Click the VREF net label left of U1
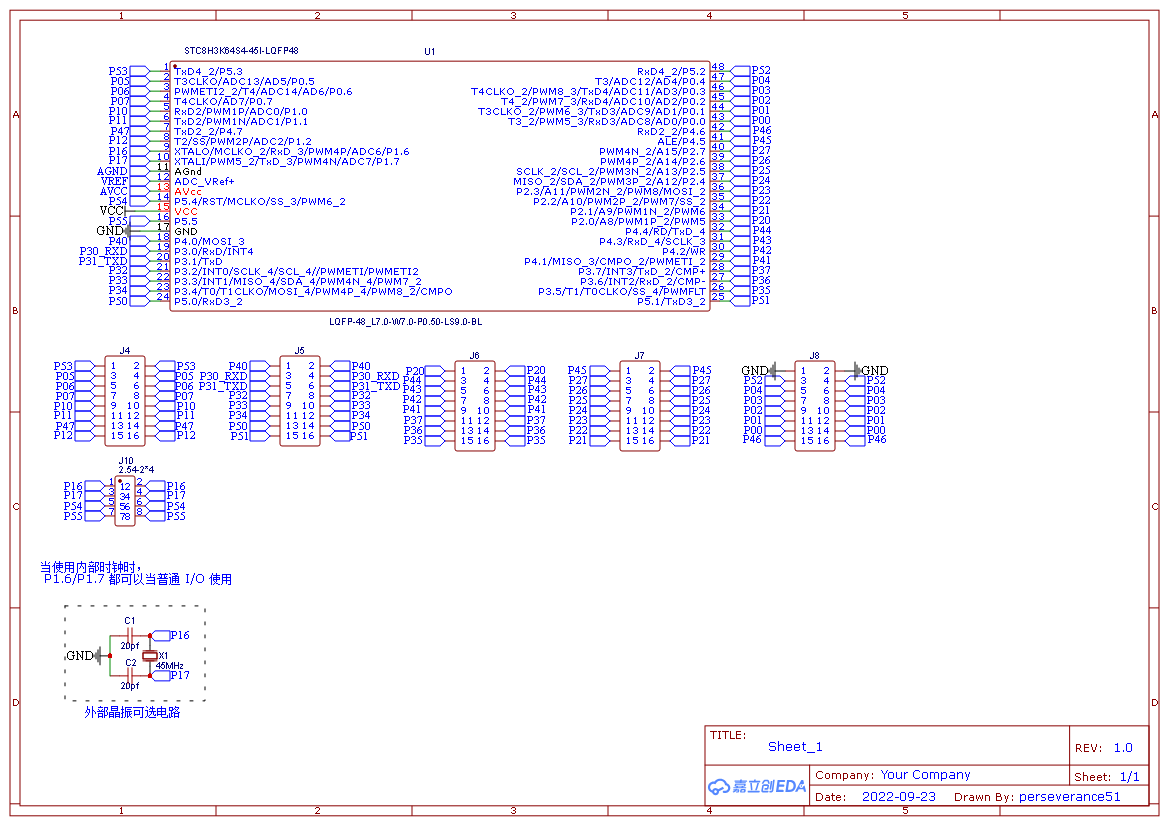This screenshot has width=1169, height=827. [x=114, y=181]
